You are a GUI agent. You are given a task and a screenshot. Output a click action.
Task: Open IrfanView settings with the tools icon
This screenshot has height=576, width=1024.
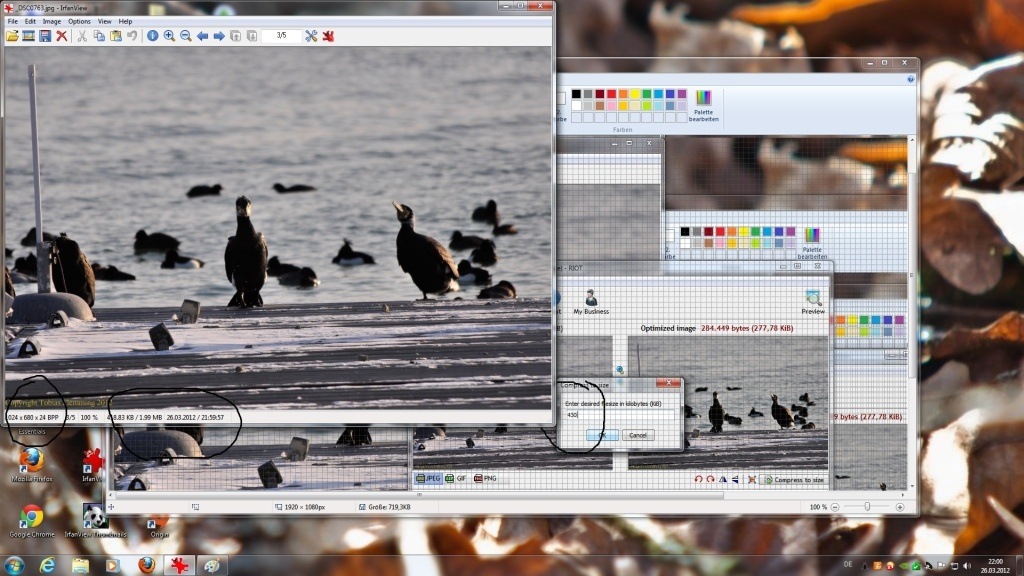click(311, 36)
